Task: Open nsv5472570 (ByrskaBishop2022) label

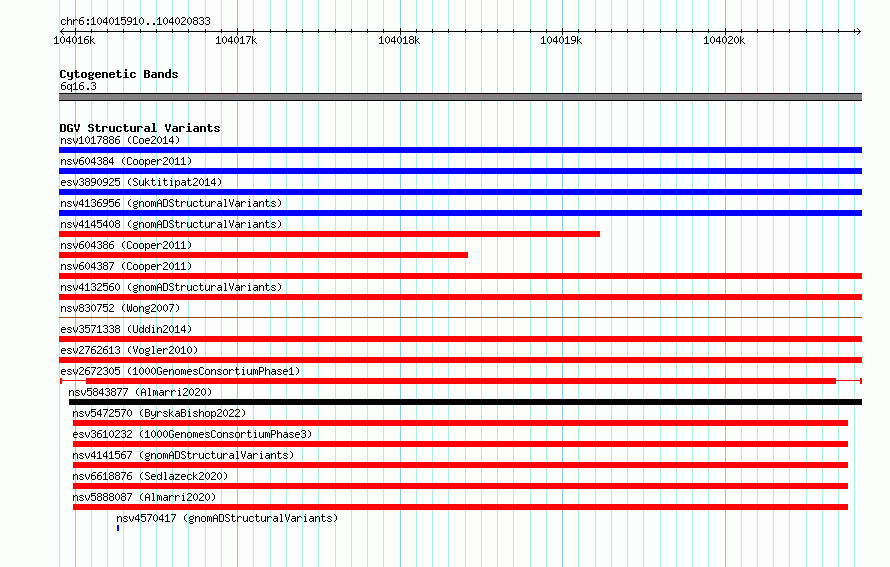Action: (x=159, y=413)
